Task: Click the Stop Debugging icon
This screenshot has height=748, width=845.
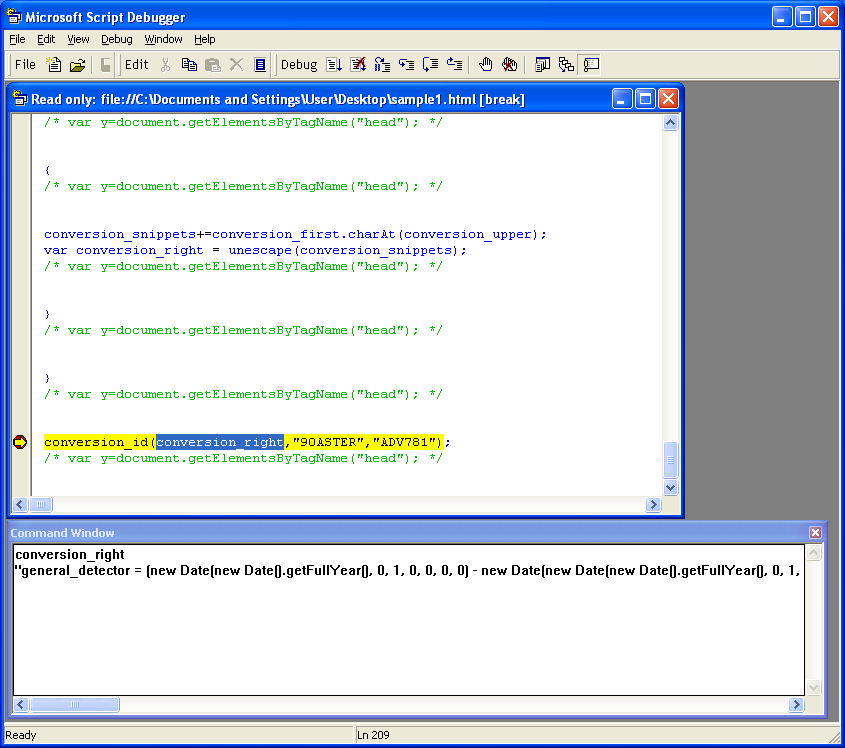Action: click(358, 65)
